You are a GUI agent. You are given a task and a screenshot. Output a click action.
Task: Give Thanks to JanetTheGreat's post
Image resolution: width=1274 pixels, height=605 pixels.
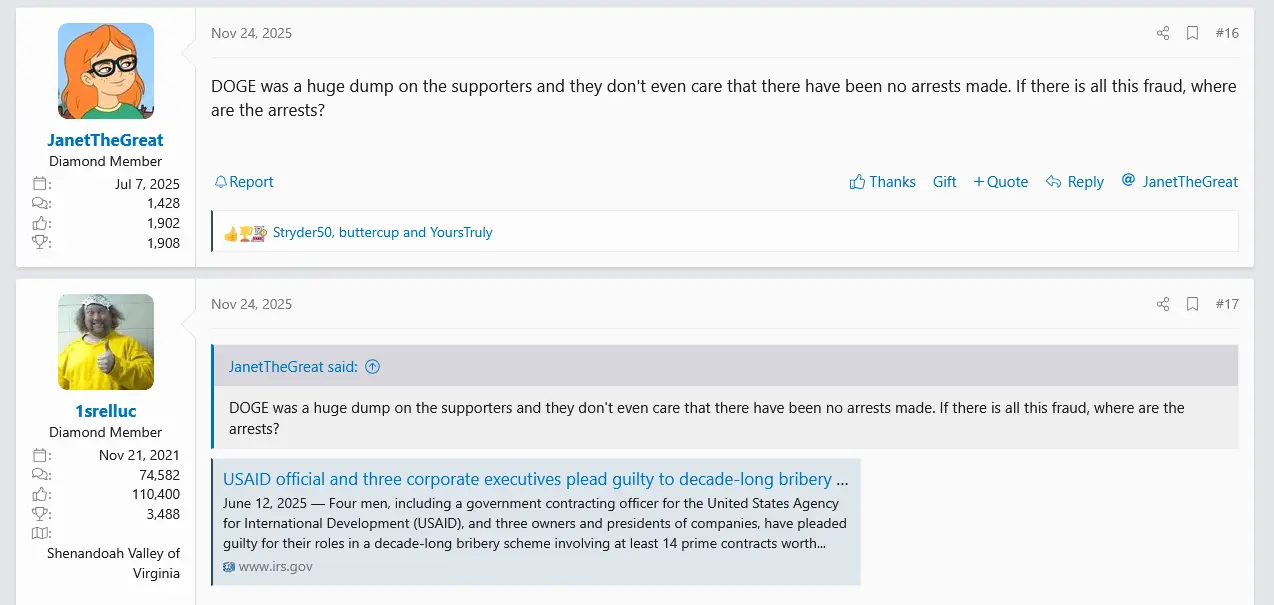(x=882, y=182)
